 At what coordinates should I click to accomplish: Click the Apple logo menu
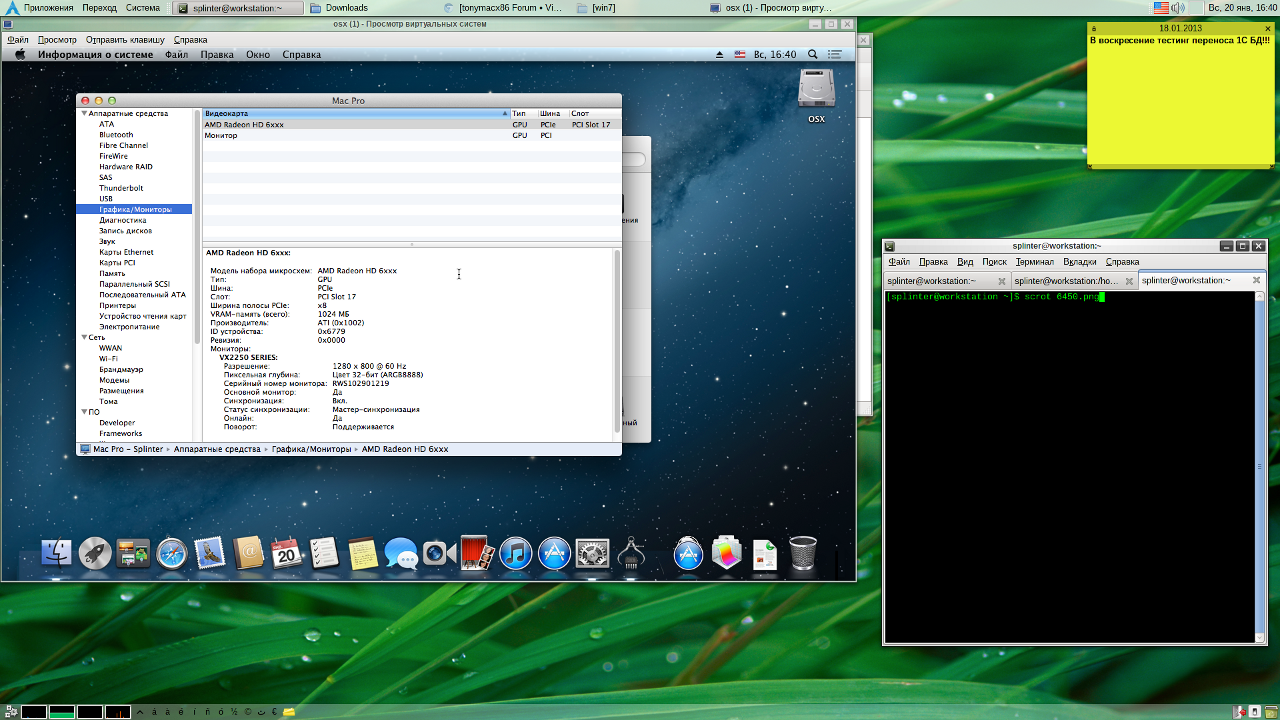click(x=19, y=54)
